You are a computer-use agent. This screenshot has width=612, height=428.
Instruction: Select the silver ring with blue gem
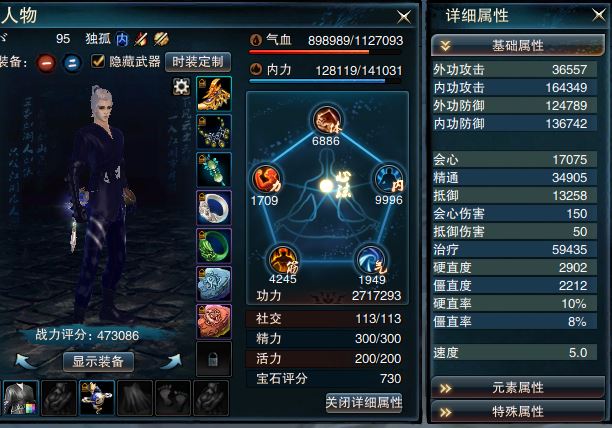tap(213, 208)
